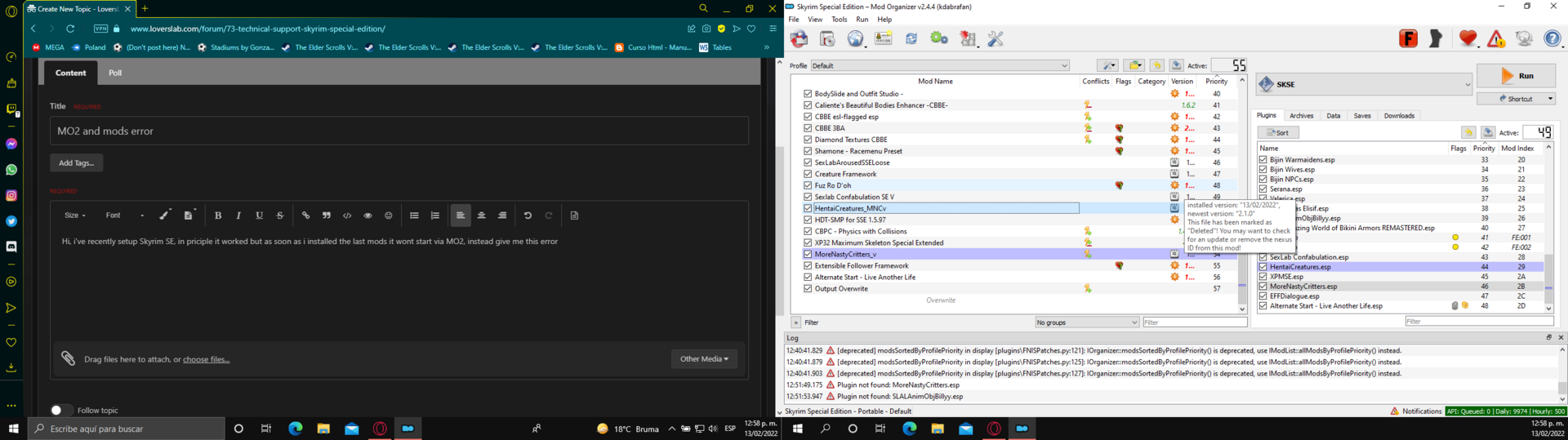Open the Profile Default dropdown
Screen dimensions: 1568x440
[x=939, y=65]
